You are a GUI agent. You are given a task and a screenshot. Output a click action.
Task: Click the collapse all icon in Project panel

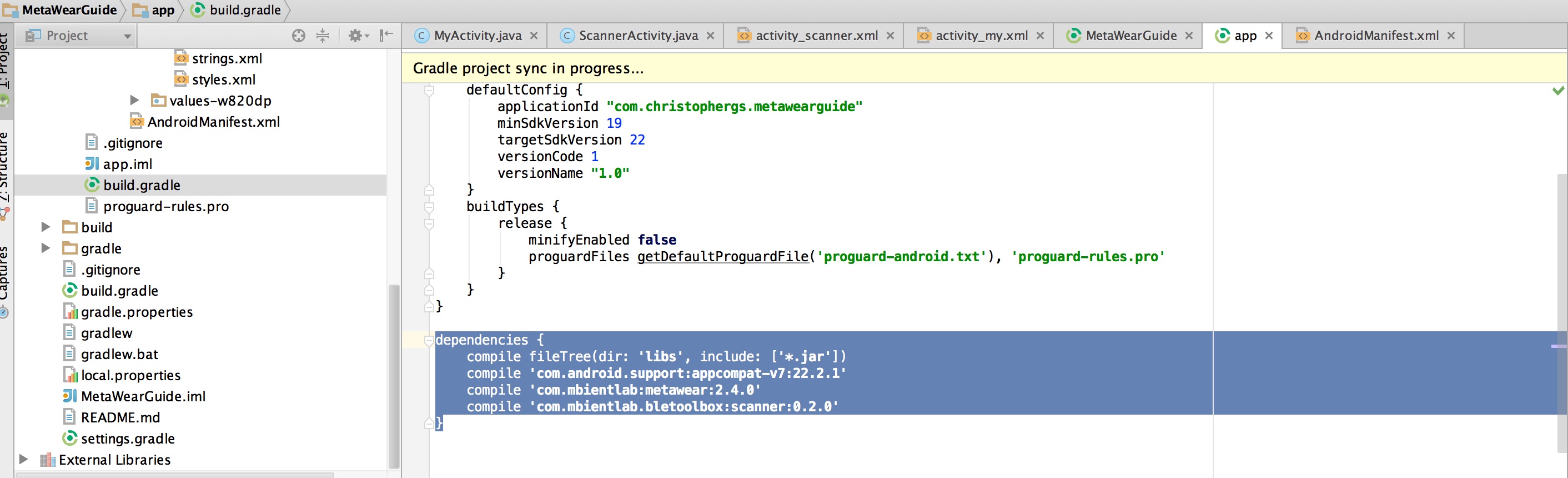[323, 36]
